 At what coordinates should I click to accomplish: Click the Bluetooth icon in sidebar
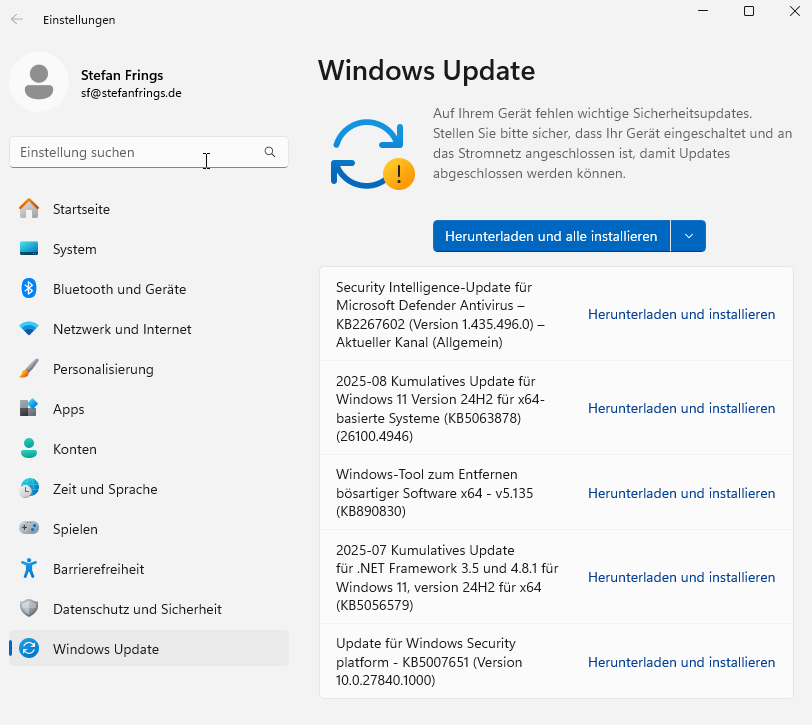[29, 288]
